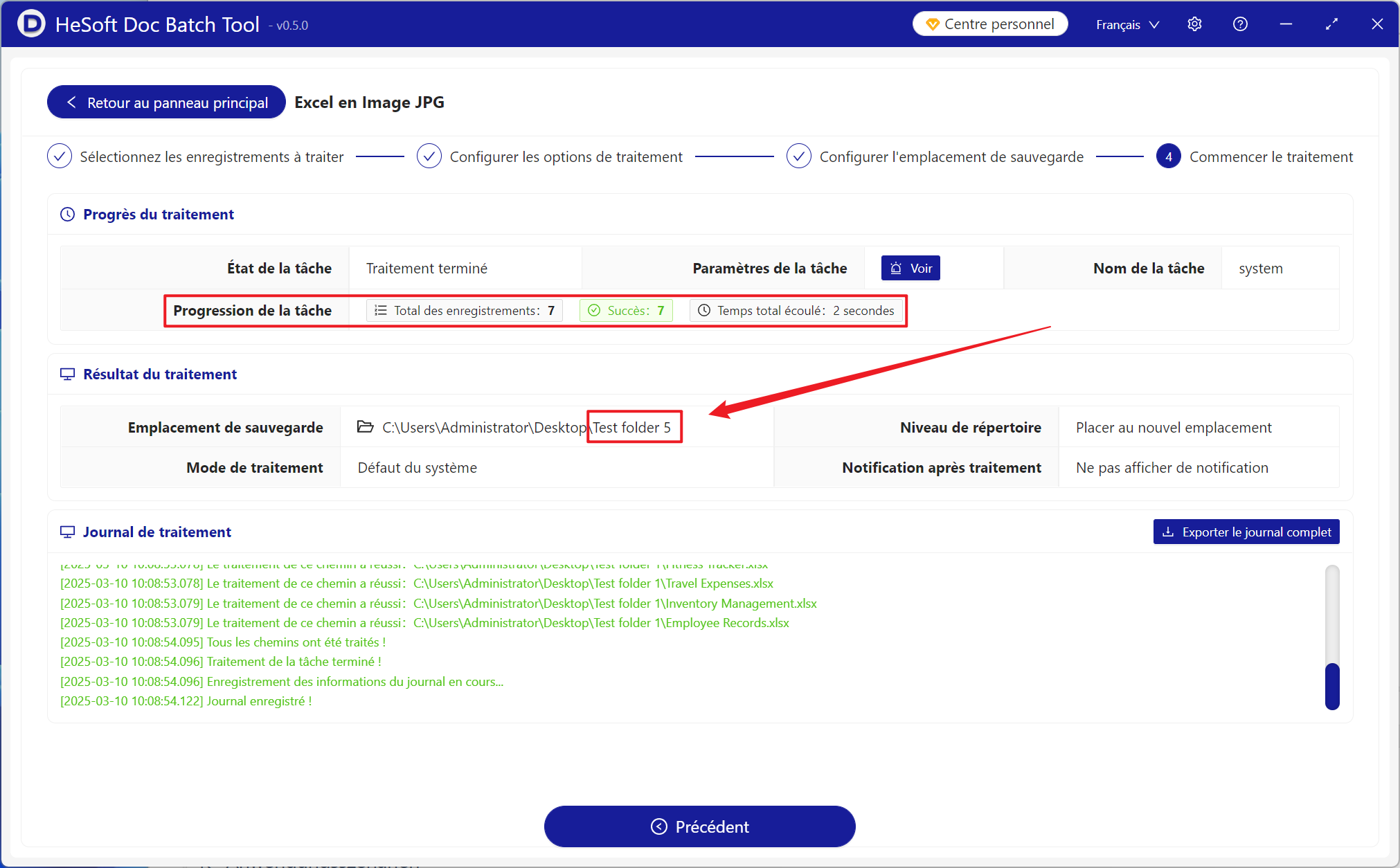
Task: Click Voir to view task parameters
Action: point(910,268)
